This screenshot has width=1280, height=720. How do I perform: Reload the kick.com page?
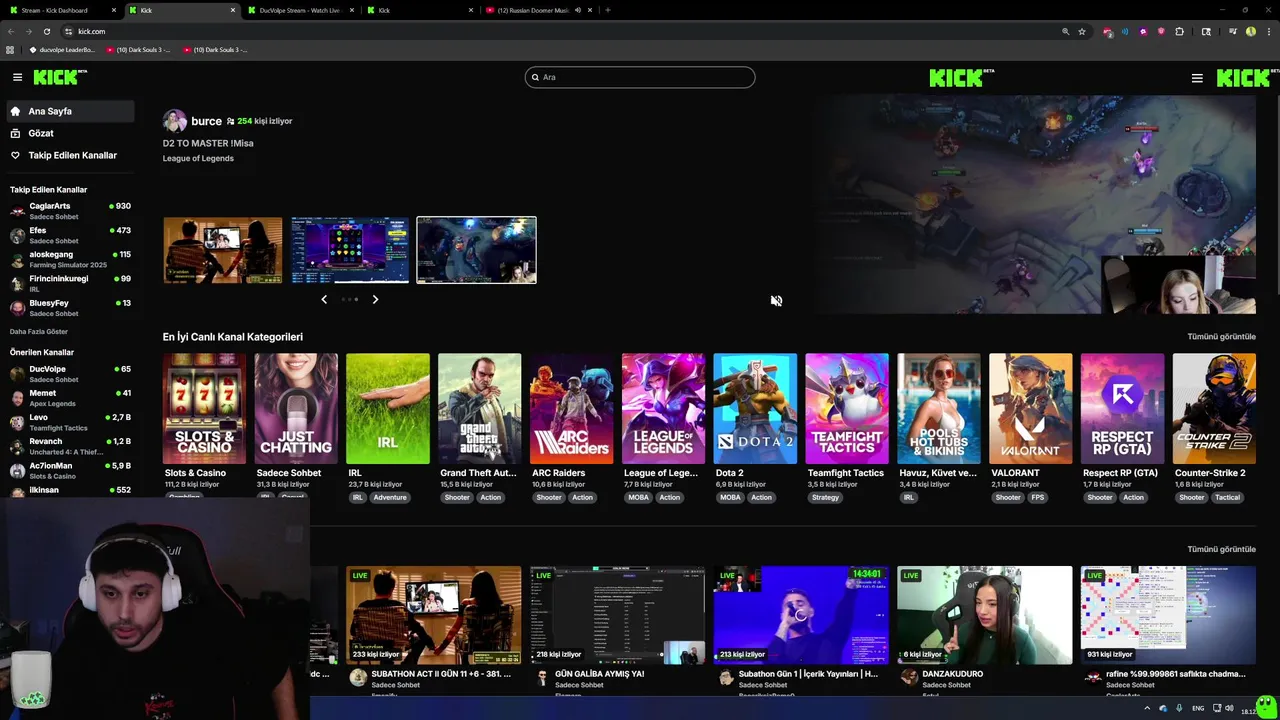pyautogui.click(x=46, y=31)
